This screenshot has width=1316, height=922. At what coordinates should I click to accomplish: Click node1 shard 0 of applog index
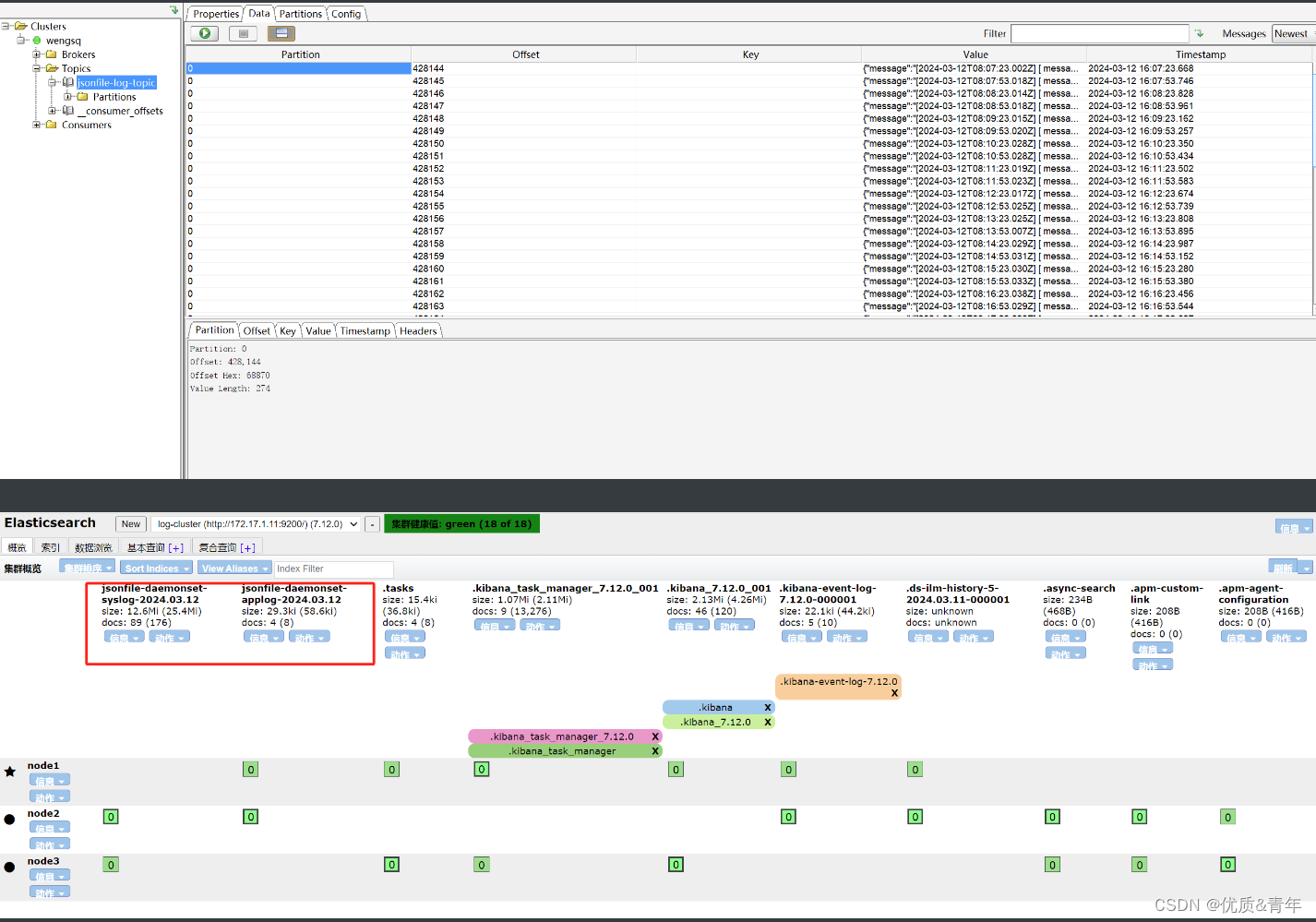[x=250, y=770]
